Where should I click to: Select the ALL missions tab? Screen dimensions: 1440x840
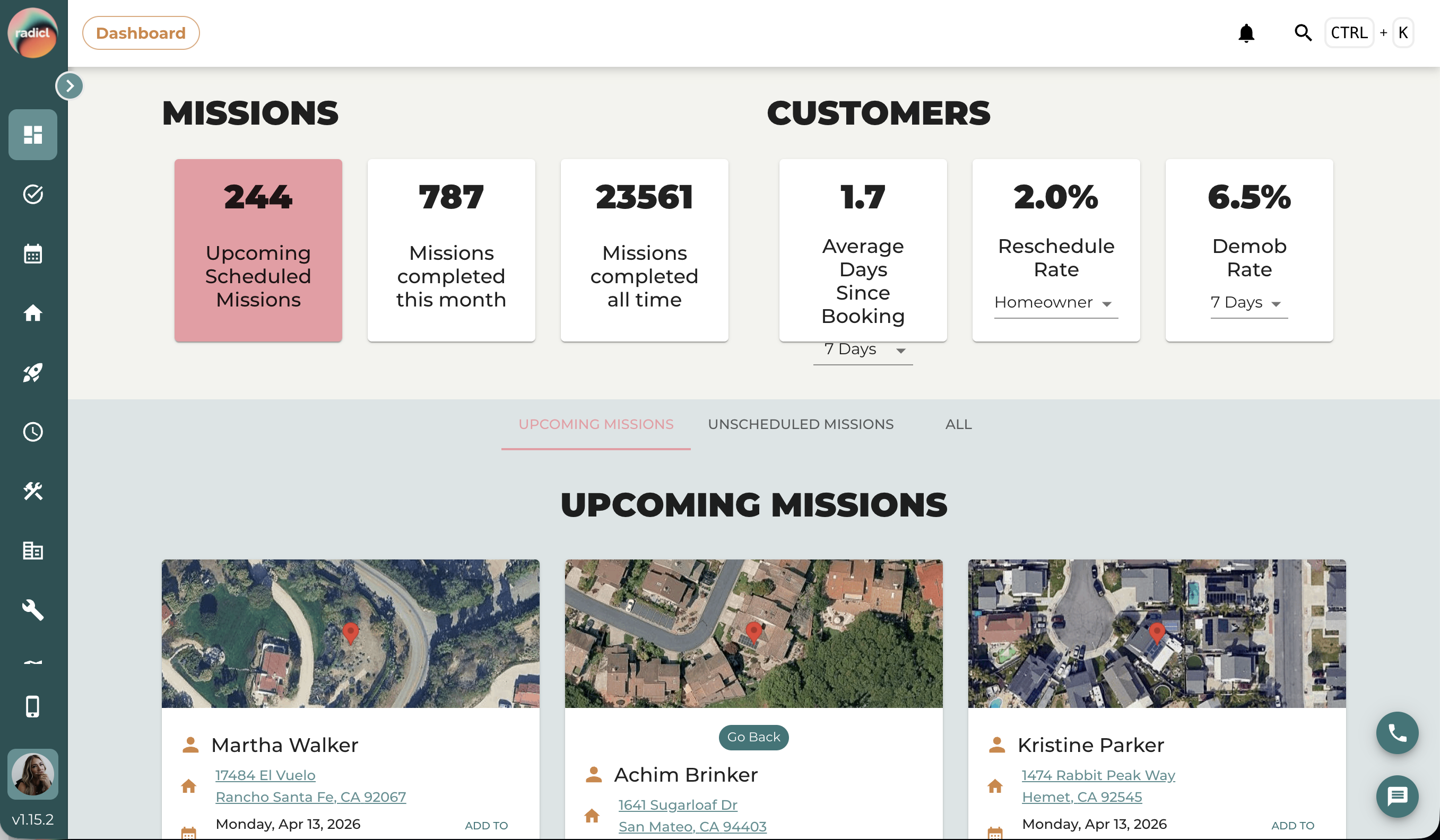[x=958, y=424]
